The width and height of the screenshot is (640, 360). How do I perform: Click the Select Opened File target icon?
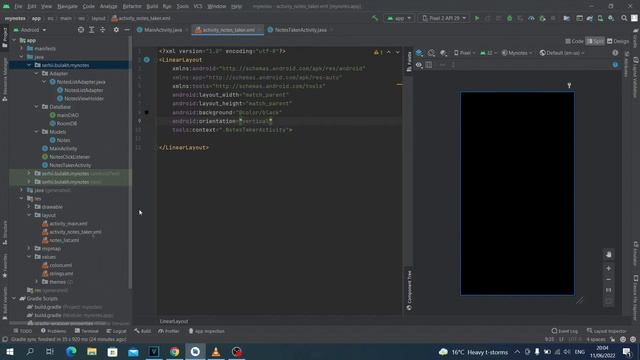(81, 30)
